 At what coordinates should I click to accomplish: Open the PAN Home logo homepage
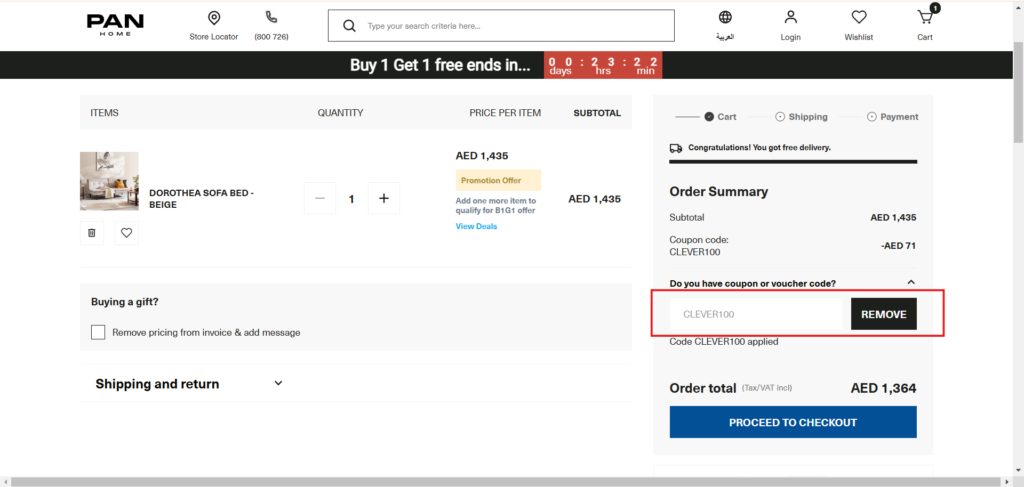tap(115, 25)
